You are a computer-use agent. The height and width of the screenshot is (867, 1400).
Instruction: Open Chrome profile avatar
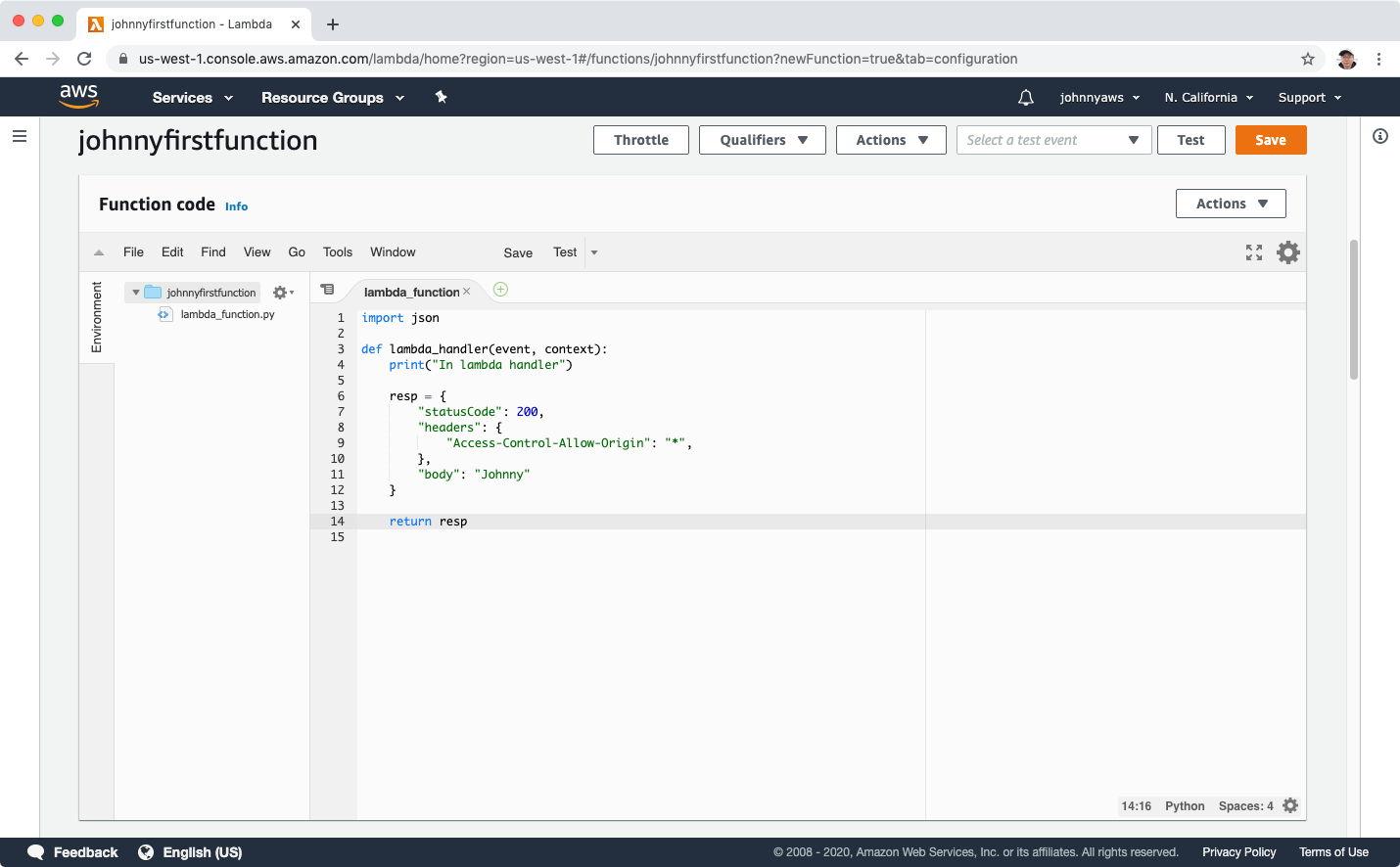[1347, 59]
